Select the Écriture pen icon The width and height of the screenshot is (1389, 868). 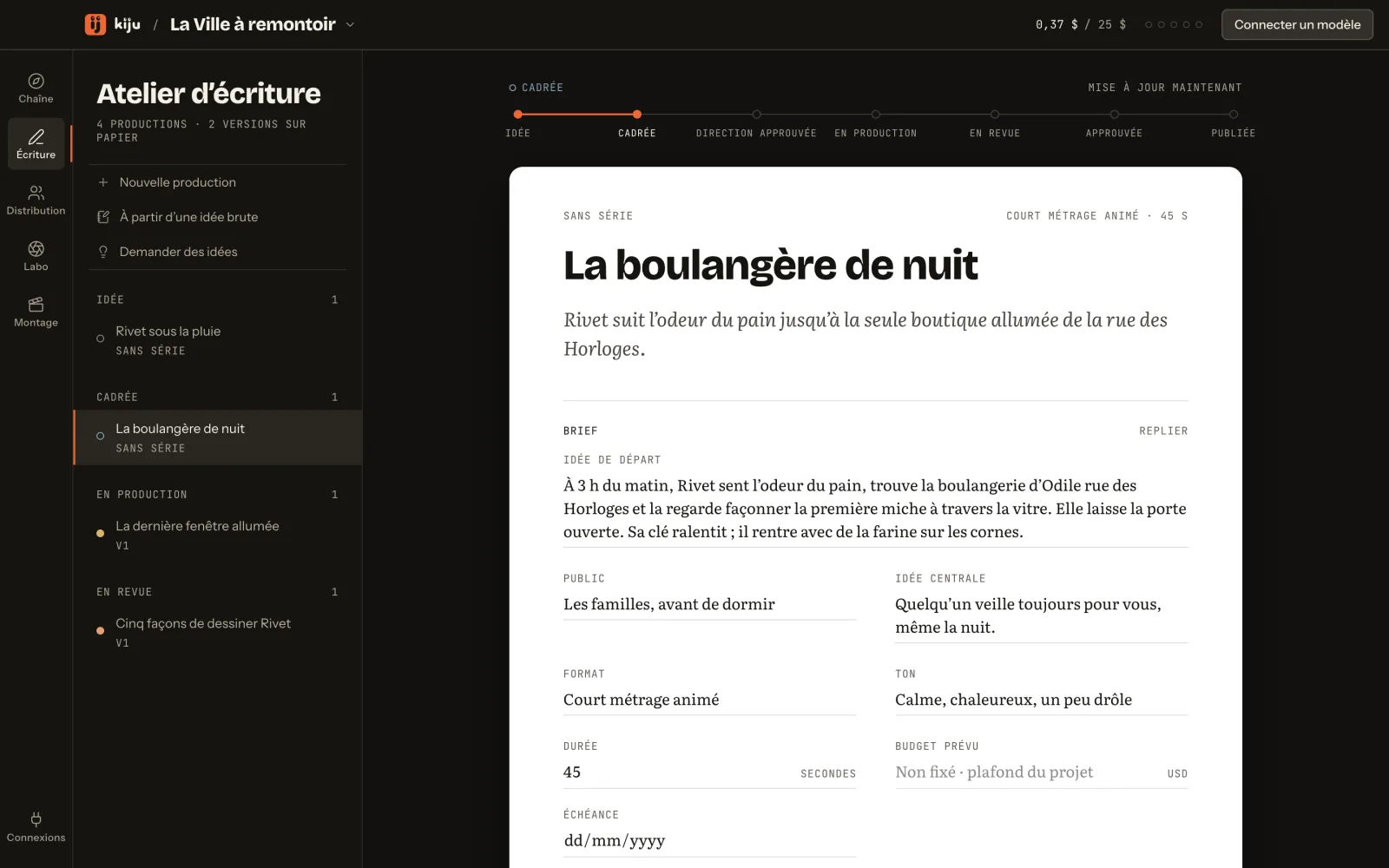pos(36,137)
